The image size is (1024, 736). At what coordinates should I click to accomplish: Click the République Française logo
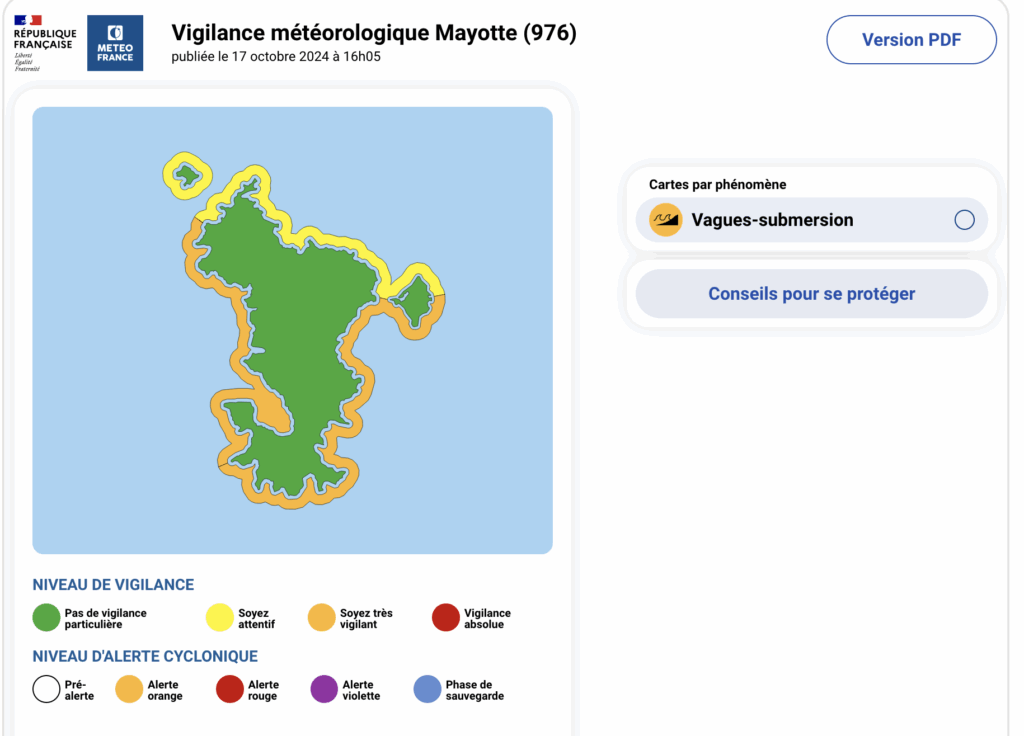44,43
